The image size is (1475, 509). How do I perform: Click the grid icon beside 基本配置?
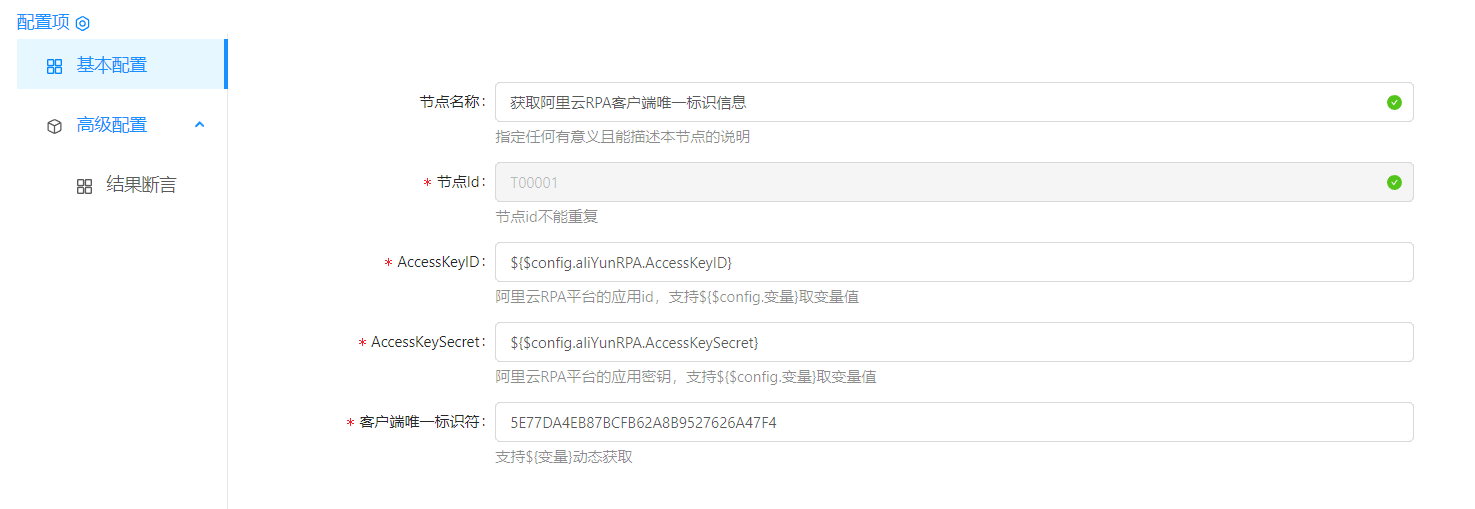[55, 66]
